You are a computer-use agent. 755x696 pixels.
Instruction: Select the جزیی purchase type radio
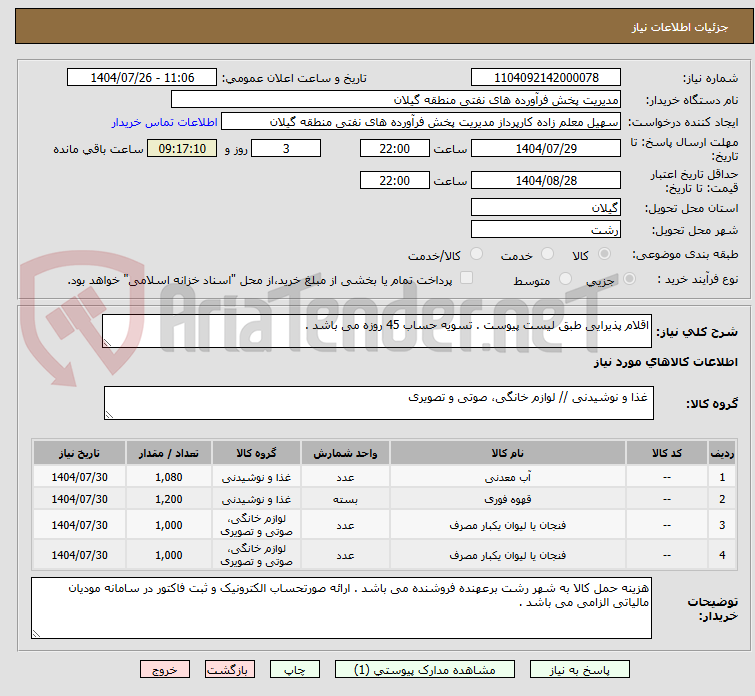point(629,279)
